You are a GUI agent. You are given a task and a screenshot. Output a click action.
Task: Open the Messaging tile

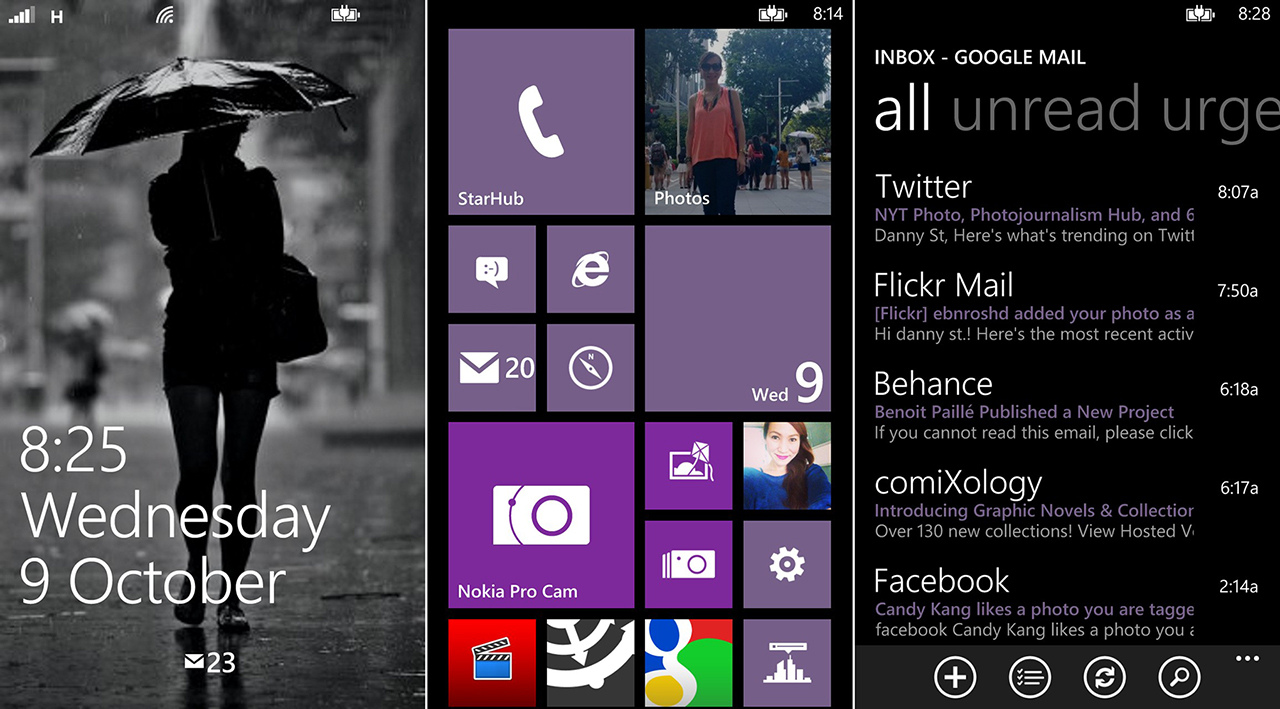pos(492,269)
